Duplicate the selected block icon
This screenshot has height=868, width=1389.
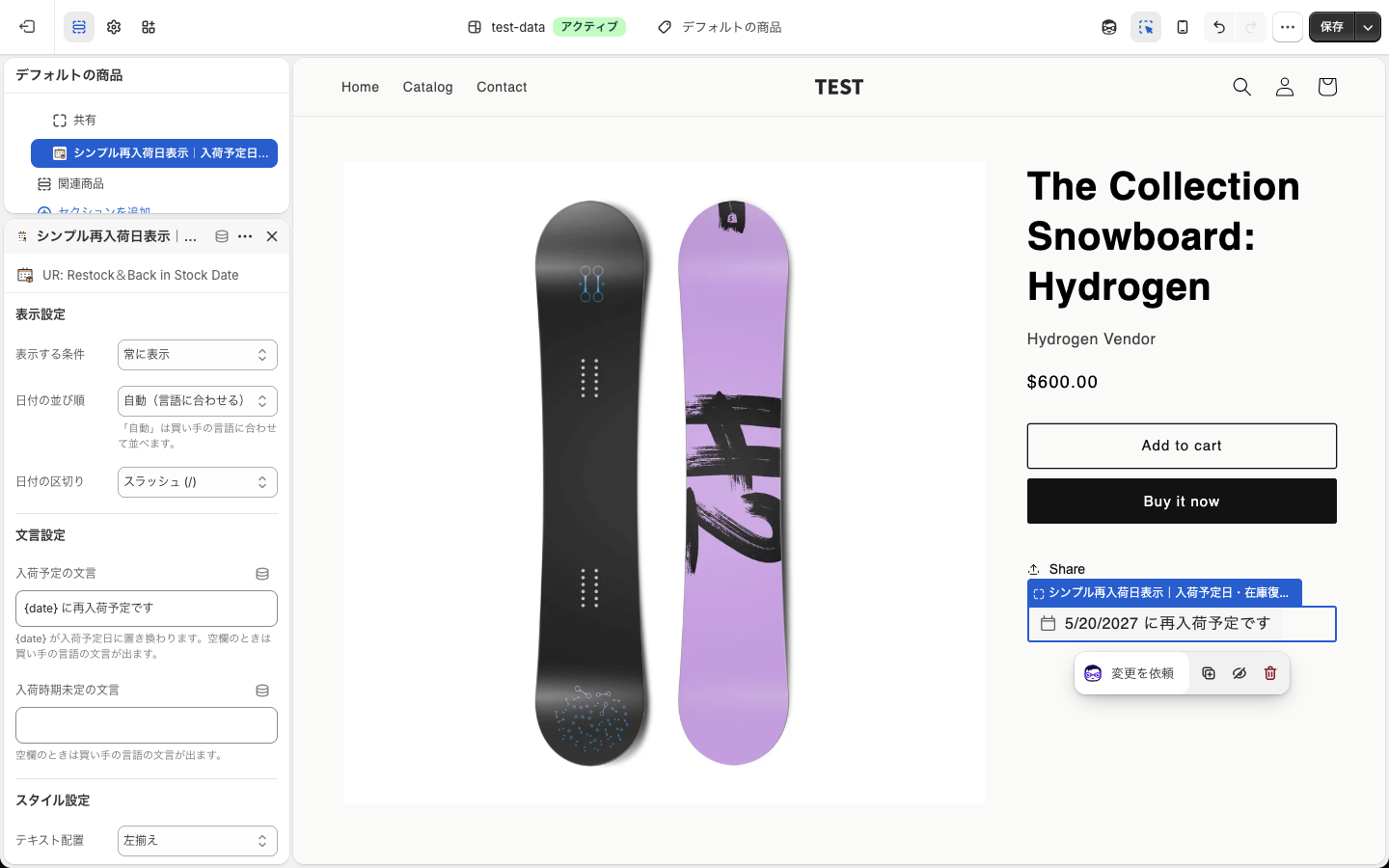pos(1209,673)
